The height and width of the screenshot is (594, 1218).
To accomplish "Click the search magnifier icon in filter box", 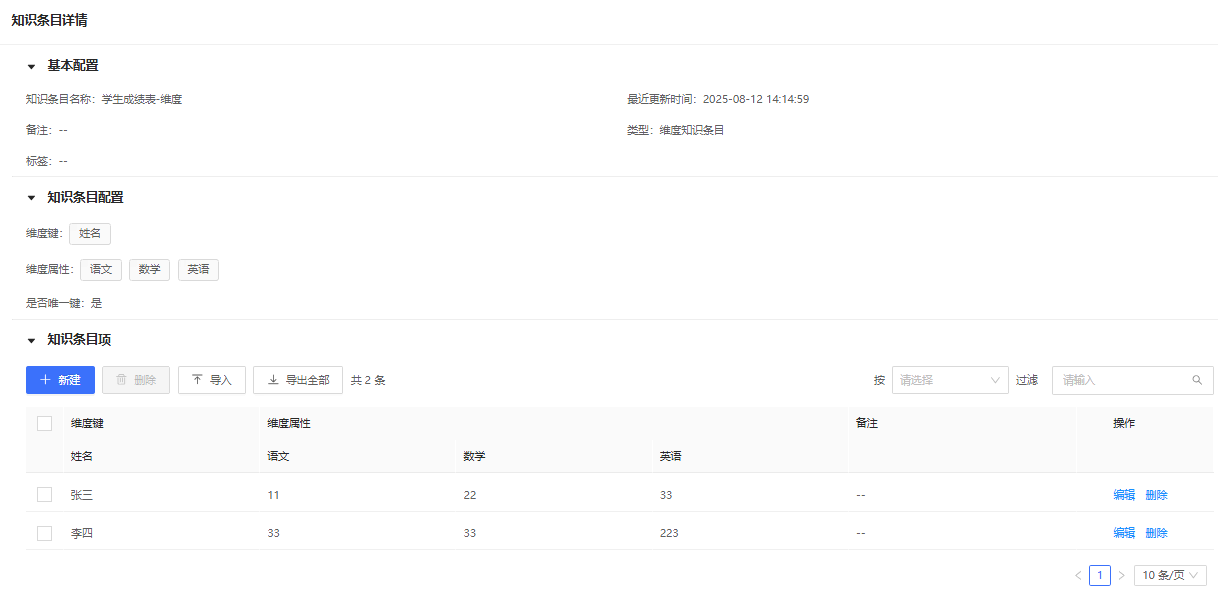I will (1197, 380).
